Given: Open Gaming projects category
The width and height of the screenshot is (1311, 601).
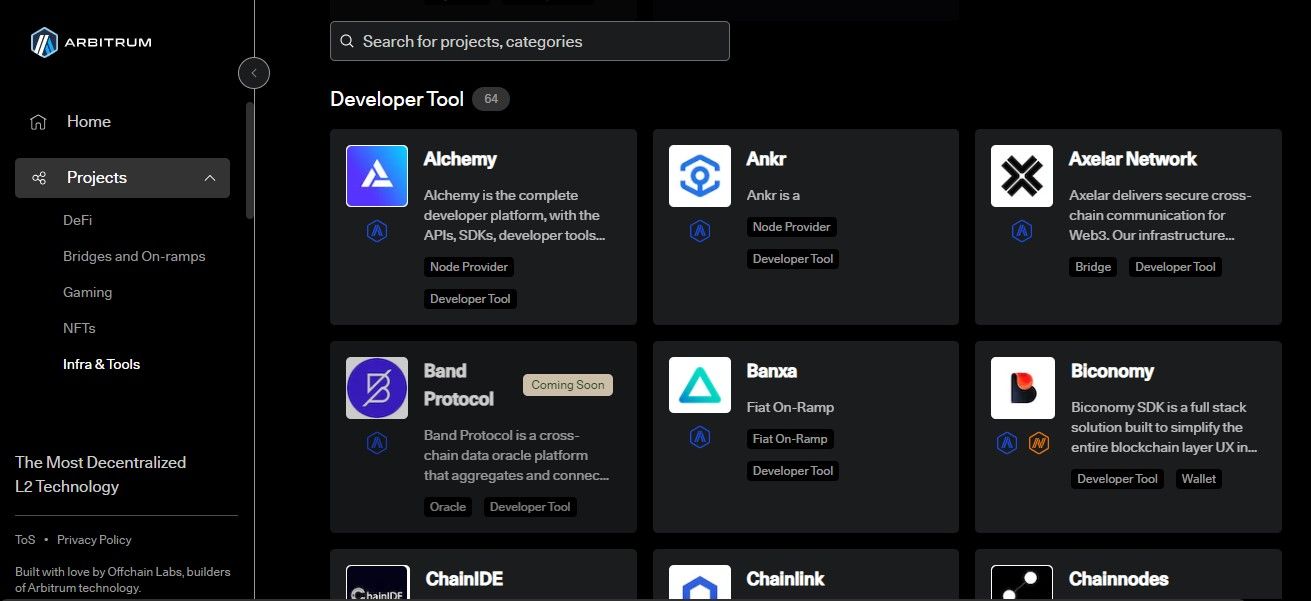Looking at the screenshot, I should [88, 292].
